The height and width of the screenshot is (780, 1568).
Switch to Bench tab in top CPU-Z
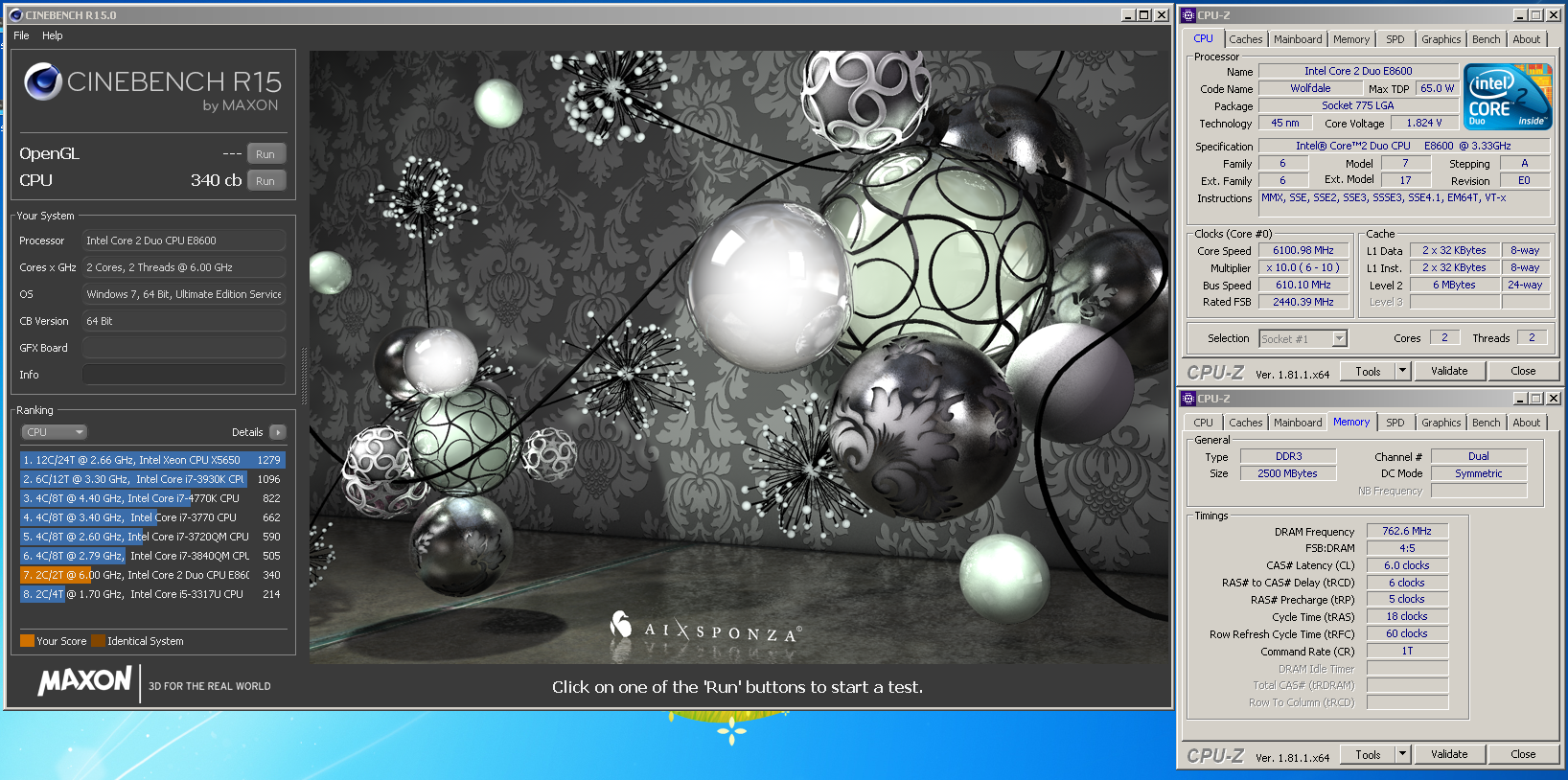pyautogui.click(x=1487, y=39)
